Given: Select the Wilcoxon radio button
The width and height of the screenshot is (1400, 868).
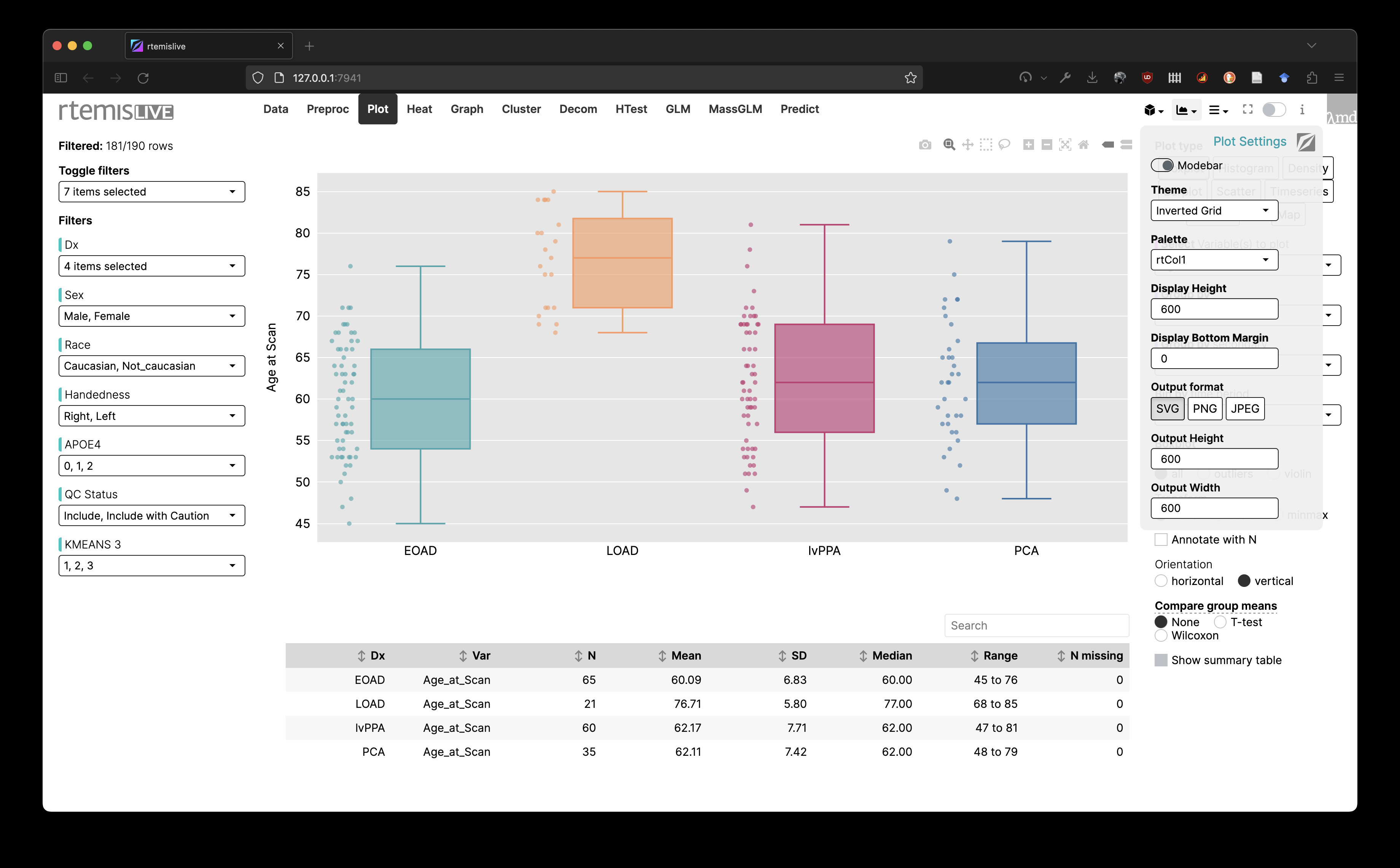Looking at the screenshot, I should click(x=1161, y=636).
